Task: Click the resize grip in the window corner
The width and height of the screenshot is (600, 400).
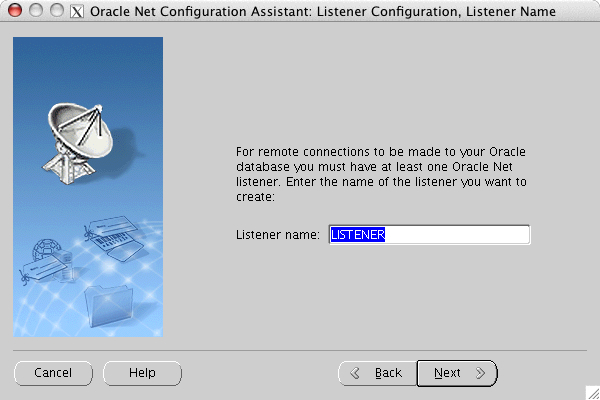Action: pyautogui.click(x=592, y=392)
